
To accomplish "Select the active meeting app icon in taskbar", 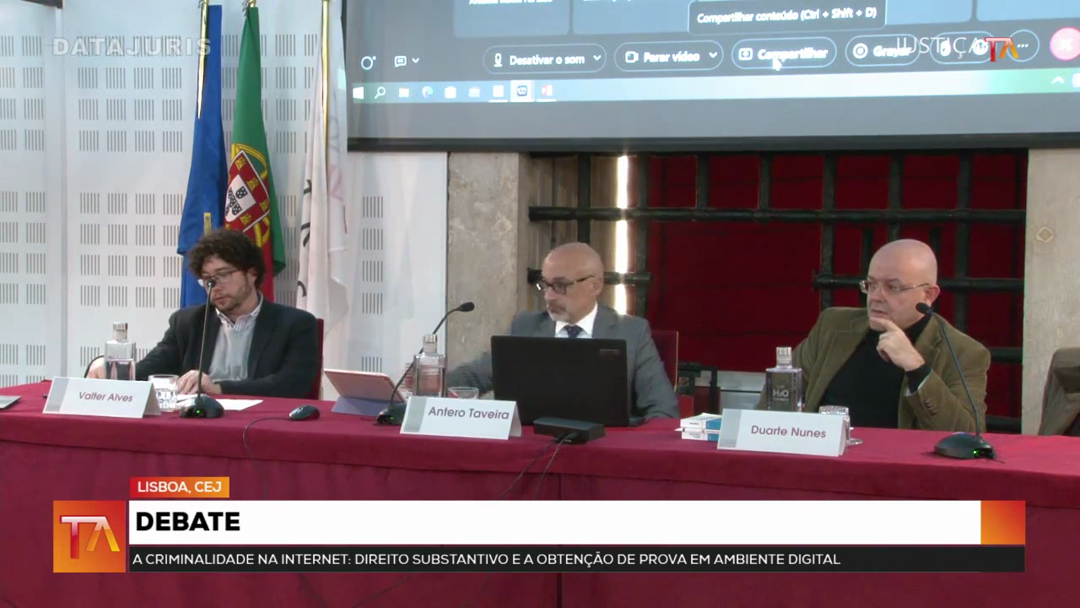I will click(521, 91).
